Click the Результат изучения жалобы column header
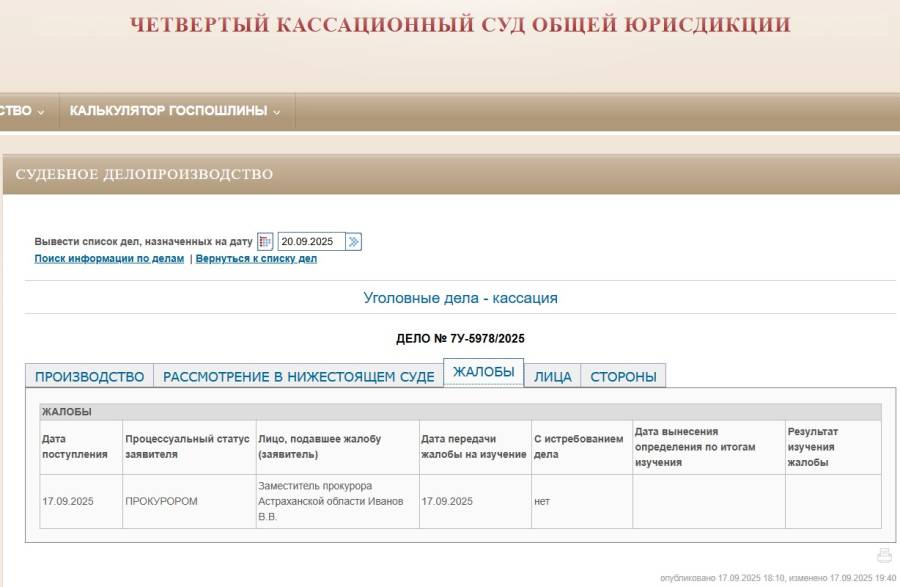This screenshot has width=900, height=587. tap(833, 446)
